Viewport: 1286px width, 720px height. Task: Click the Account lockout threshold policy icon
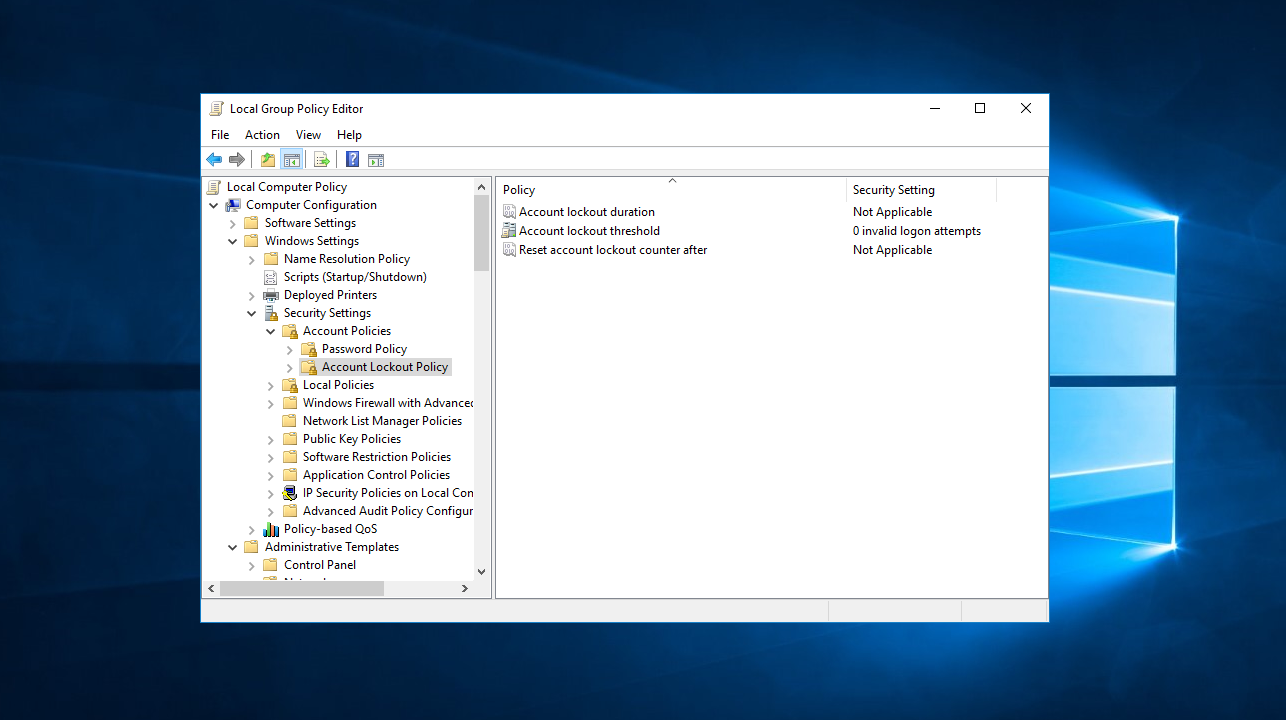pyautogui.click(x=509, y=231)
